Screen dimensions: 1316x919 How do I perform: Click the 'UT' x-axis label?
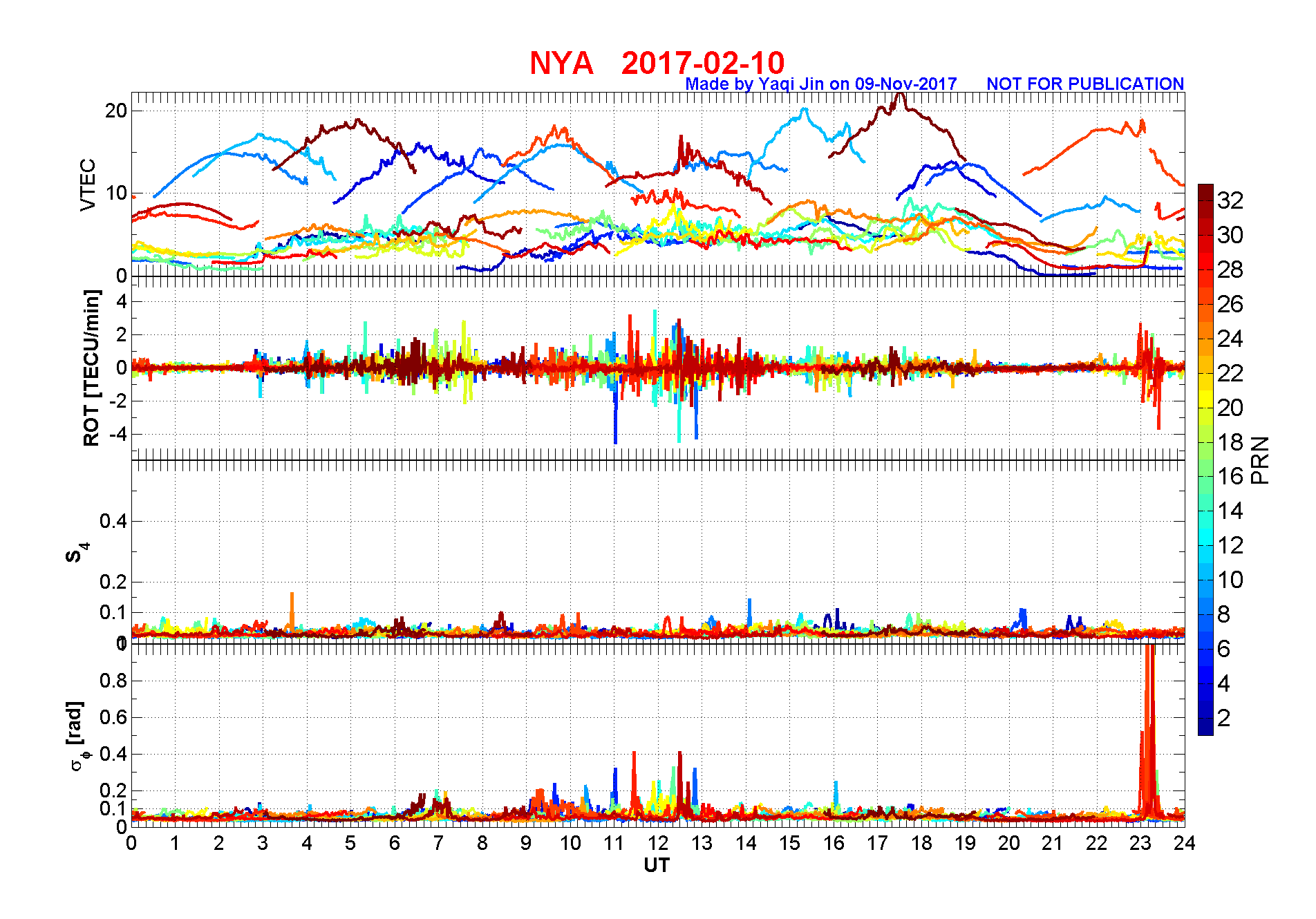tap(657, 865)
